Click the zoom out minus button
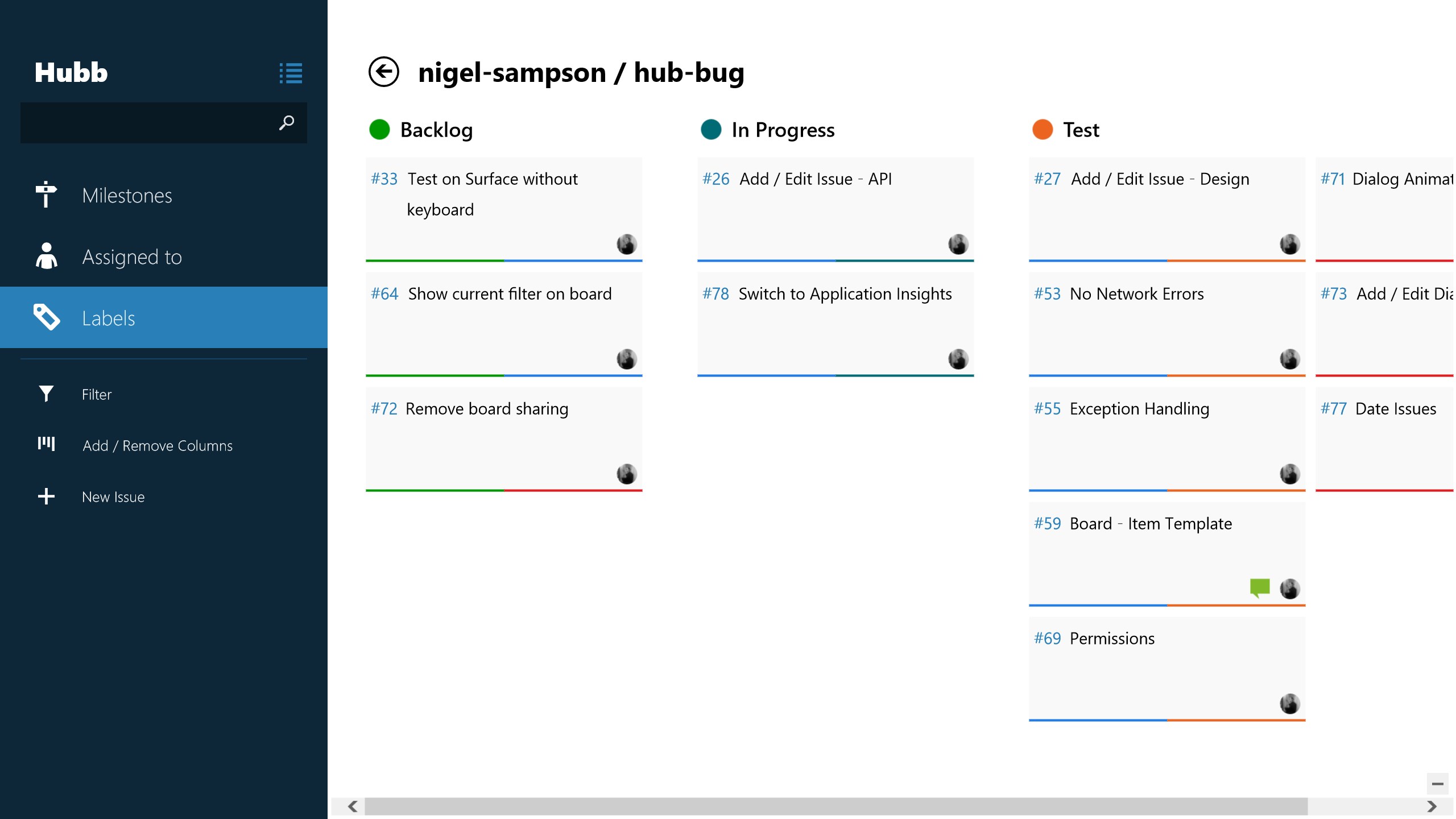 (1437, 784)
